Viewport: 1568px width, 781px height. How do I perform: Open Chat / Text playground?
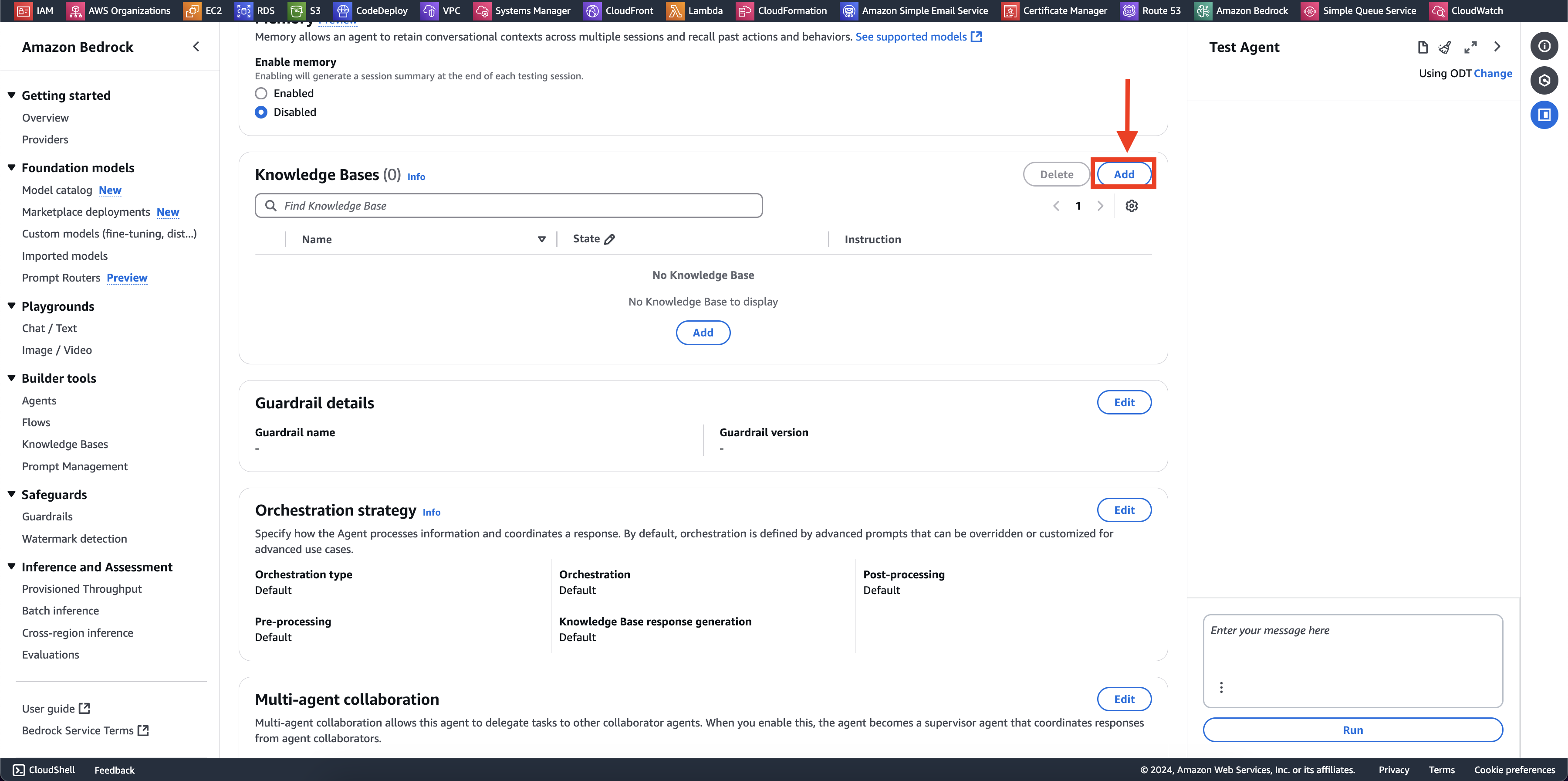49,328
